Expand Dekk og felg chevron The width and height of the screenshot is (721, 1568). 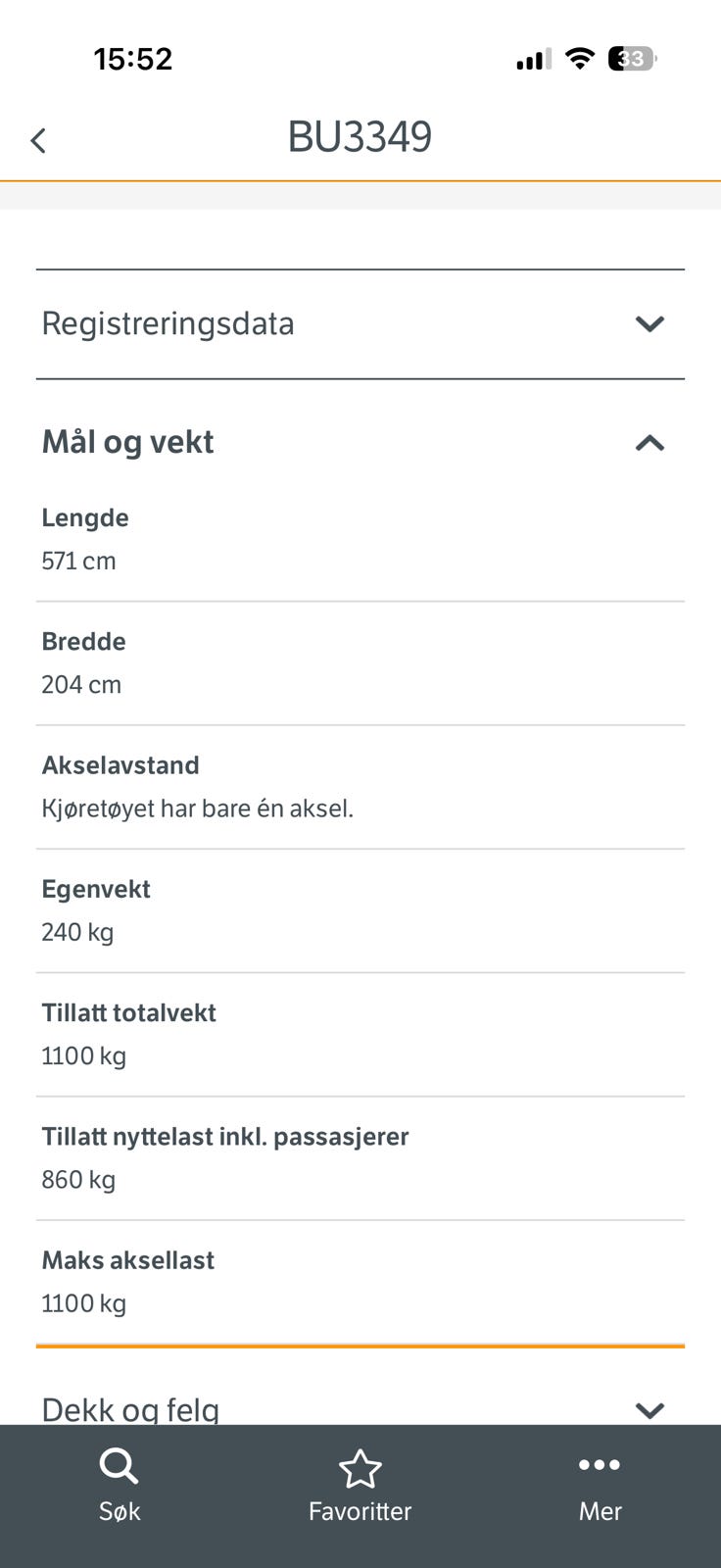[649, 1410]
